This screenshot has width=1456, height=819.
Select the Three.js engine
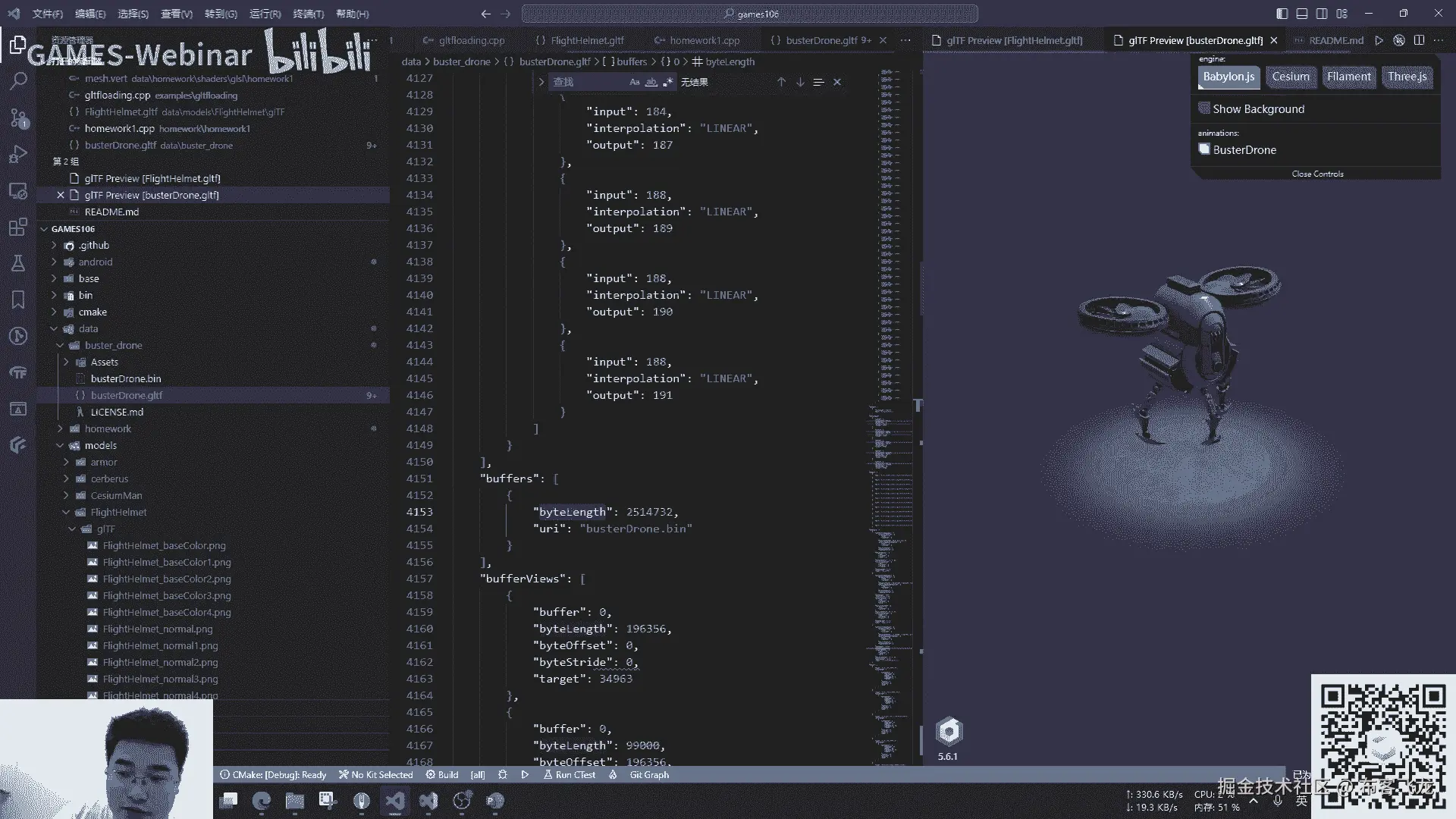[x=1407, y=77]
